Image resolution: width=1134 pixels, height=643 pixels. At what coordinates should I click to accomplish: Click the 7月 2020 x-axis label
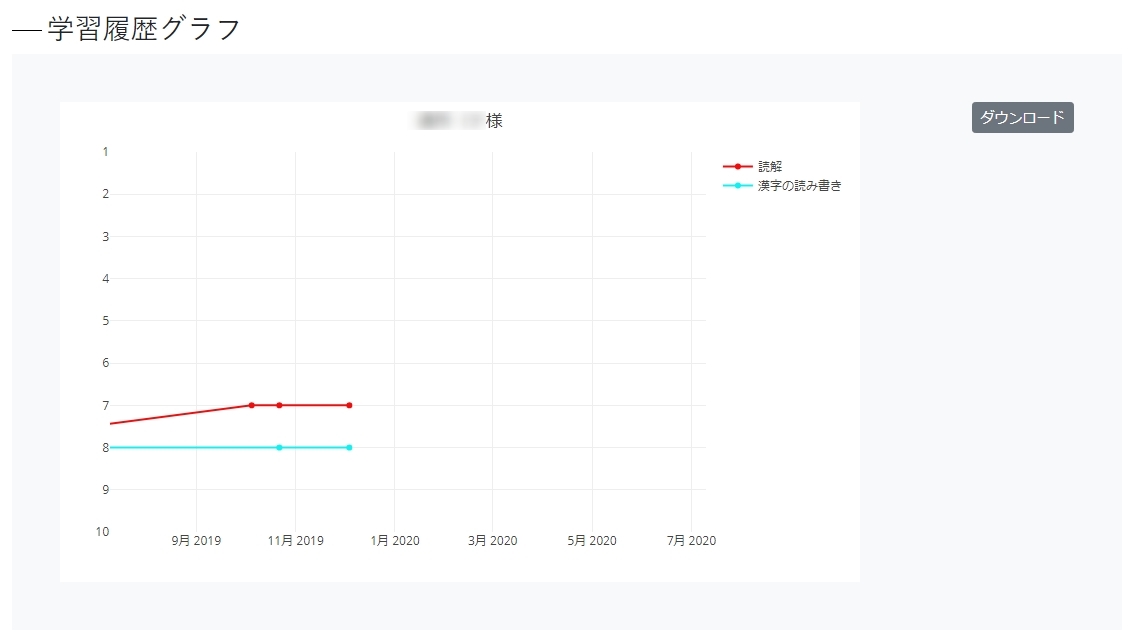691,541
